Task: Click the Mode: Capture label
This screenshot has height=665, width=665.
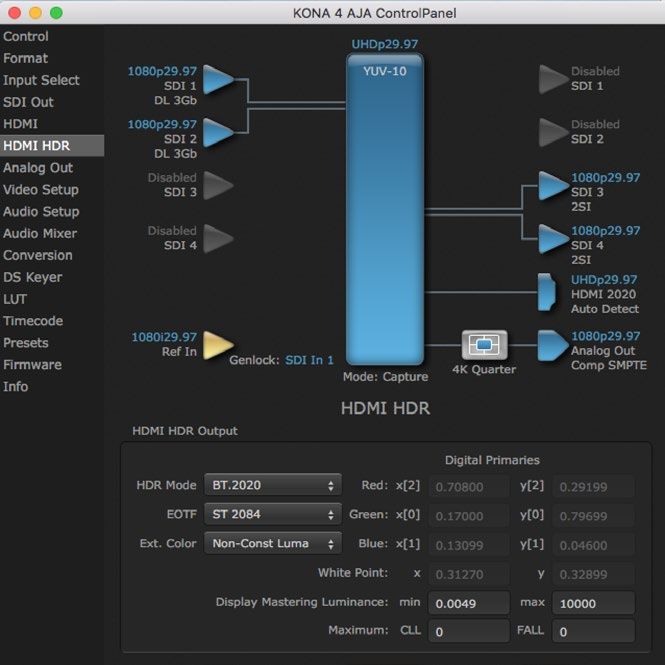Action: 386,377
